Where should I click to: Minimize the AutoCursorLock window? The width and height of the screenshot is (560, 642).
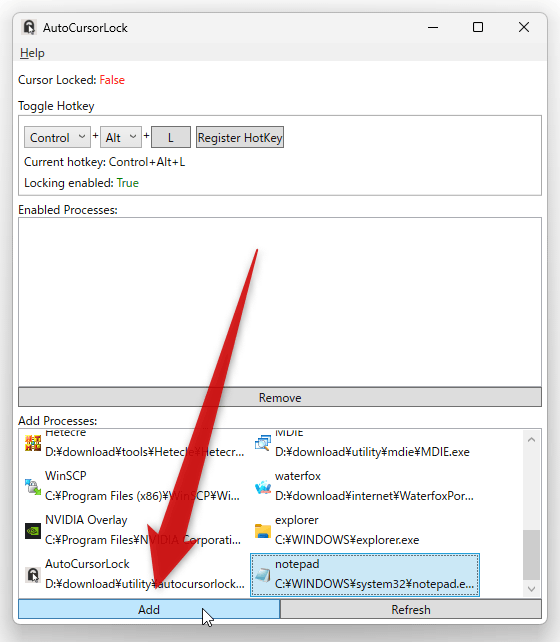point(433,27)
